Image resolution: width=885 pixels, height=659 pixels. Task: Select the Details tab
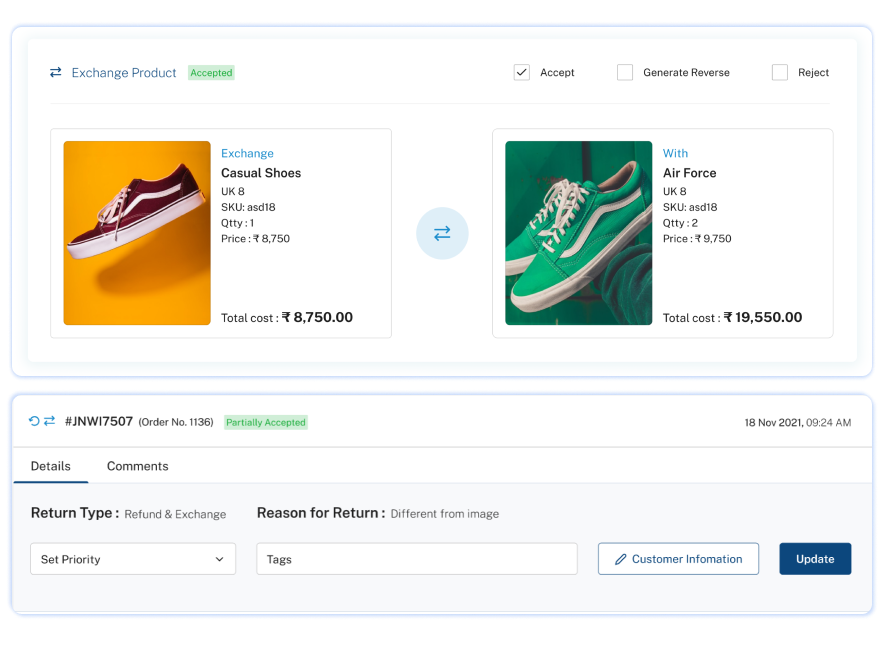[51, 466]
